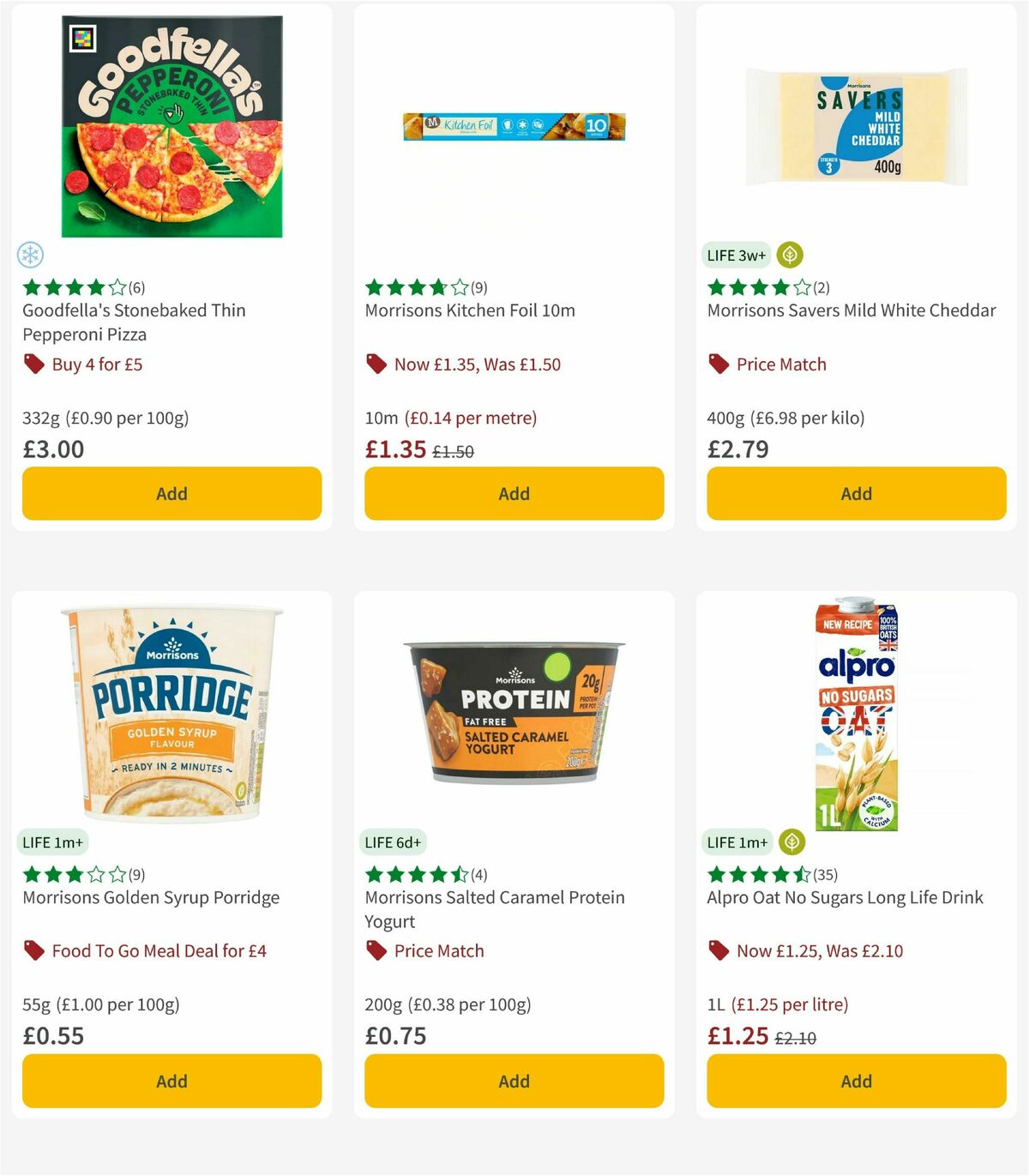Viewport: 1029px width, 1176px height.
Task: Add Alpro Oat No Sugars drink to basket
Action: coord(855,1081)
